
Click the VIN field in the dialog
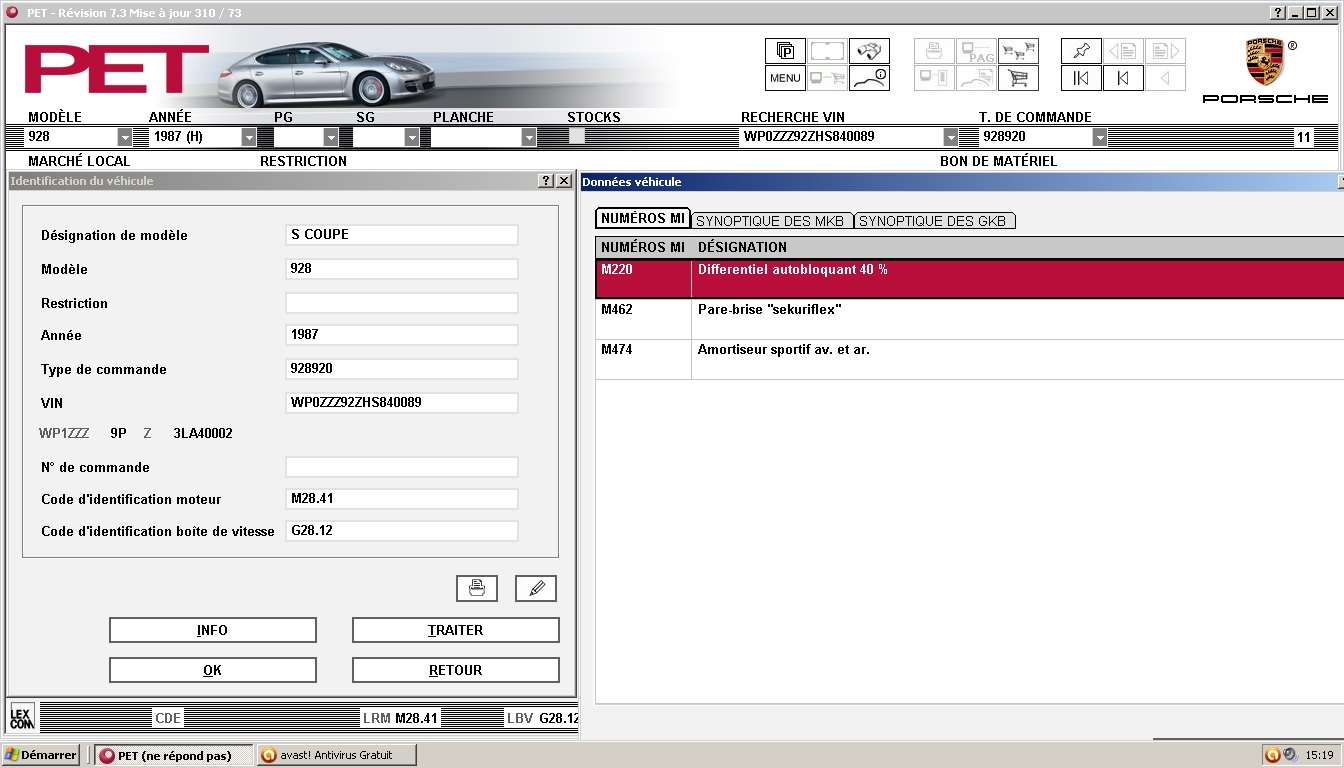(402, 403)
